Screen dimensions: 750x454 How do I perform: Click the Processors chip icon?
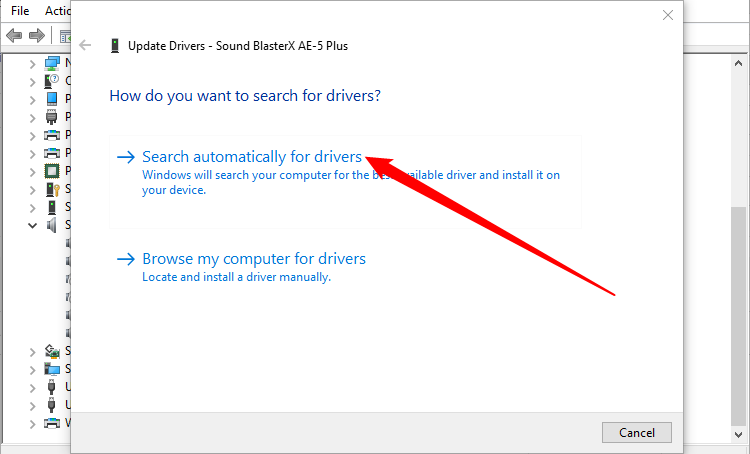52,171
